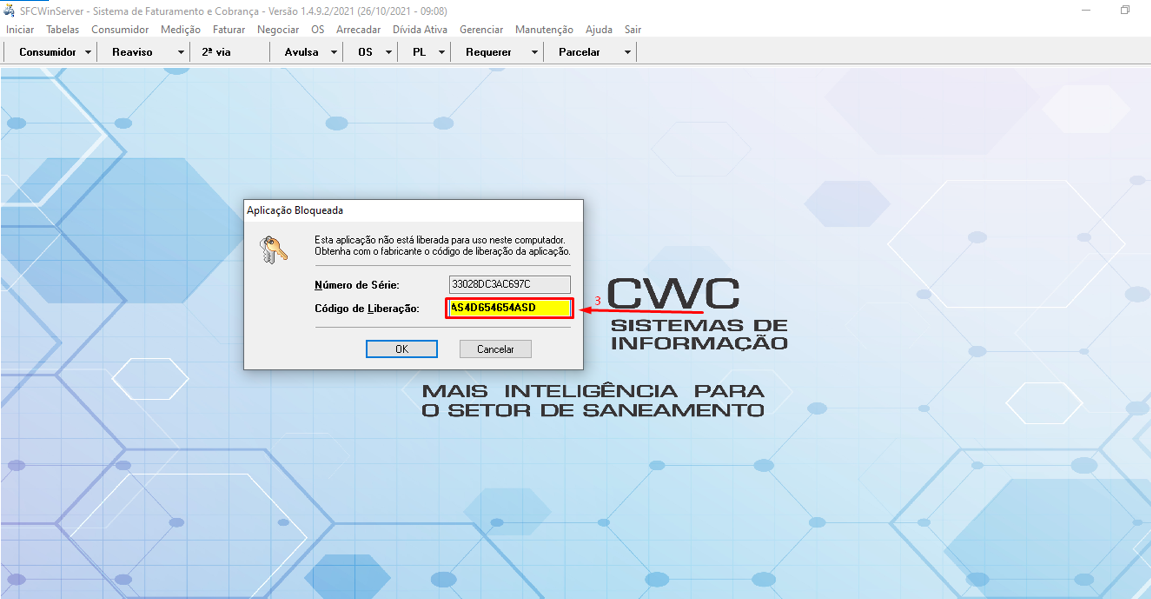Click Cancelar in the Aplicação Bloqueada dialog
This screenshot has width=1151, height=599.
coord(494,348)
